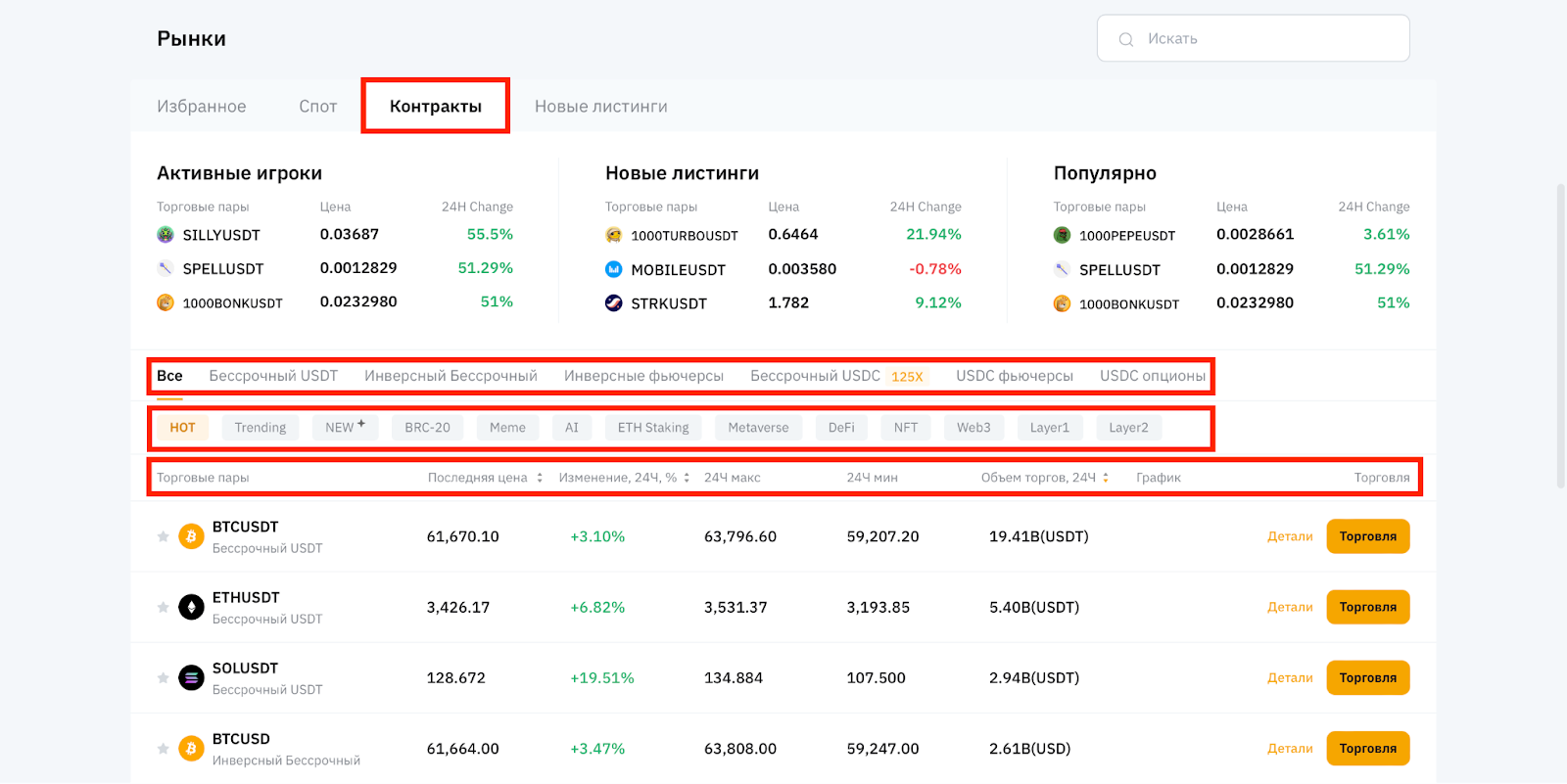
Task: Select Инверсные фьючерсы filter tab
Action: 643,376
